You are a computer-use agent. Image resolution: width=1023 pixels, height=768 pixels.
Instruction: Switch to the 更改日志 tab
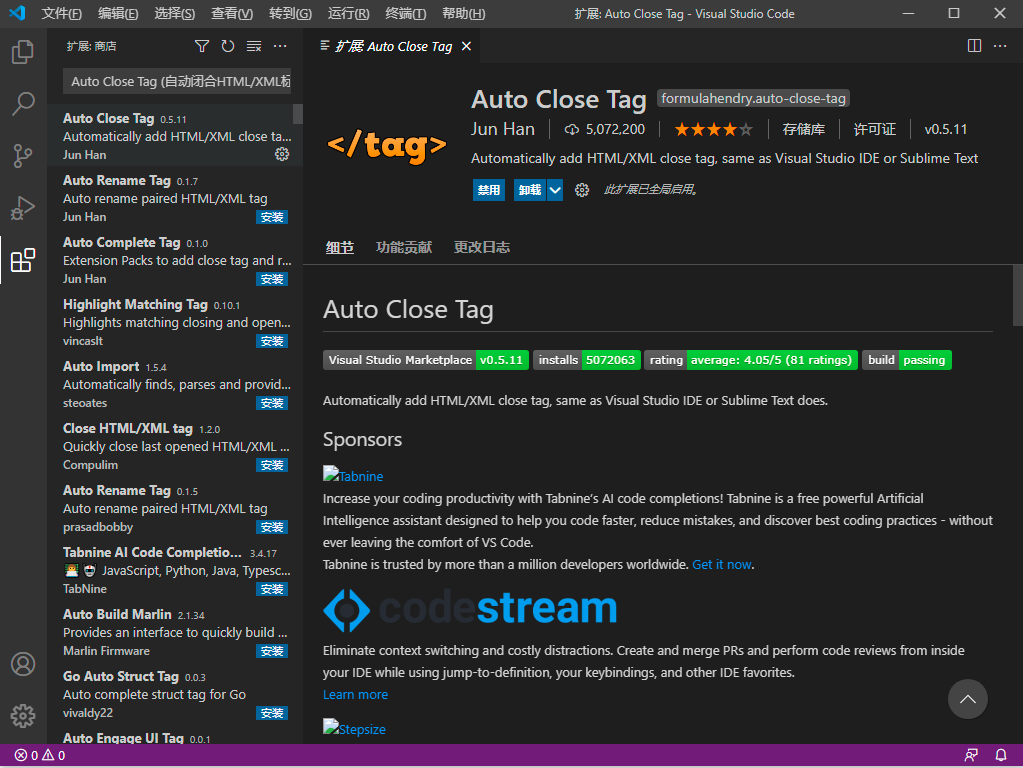point(482,247)
